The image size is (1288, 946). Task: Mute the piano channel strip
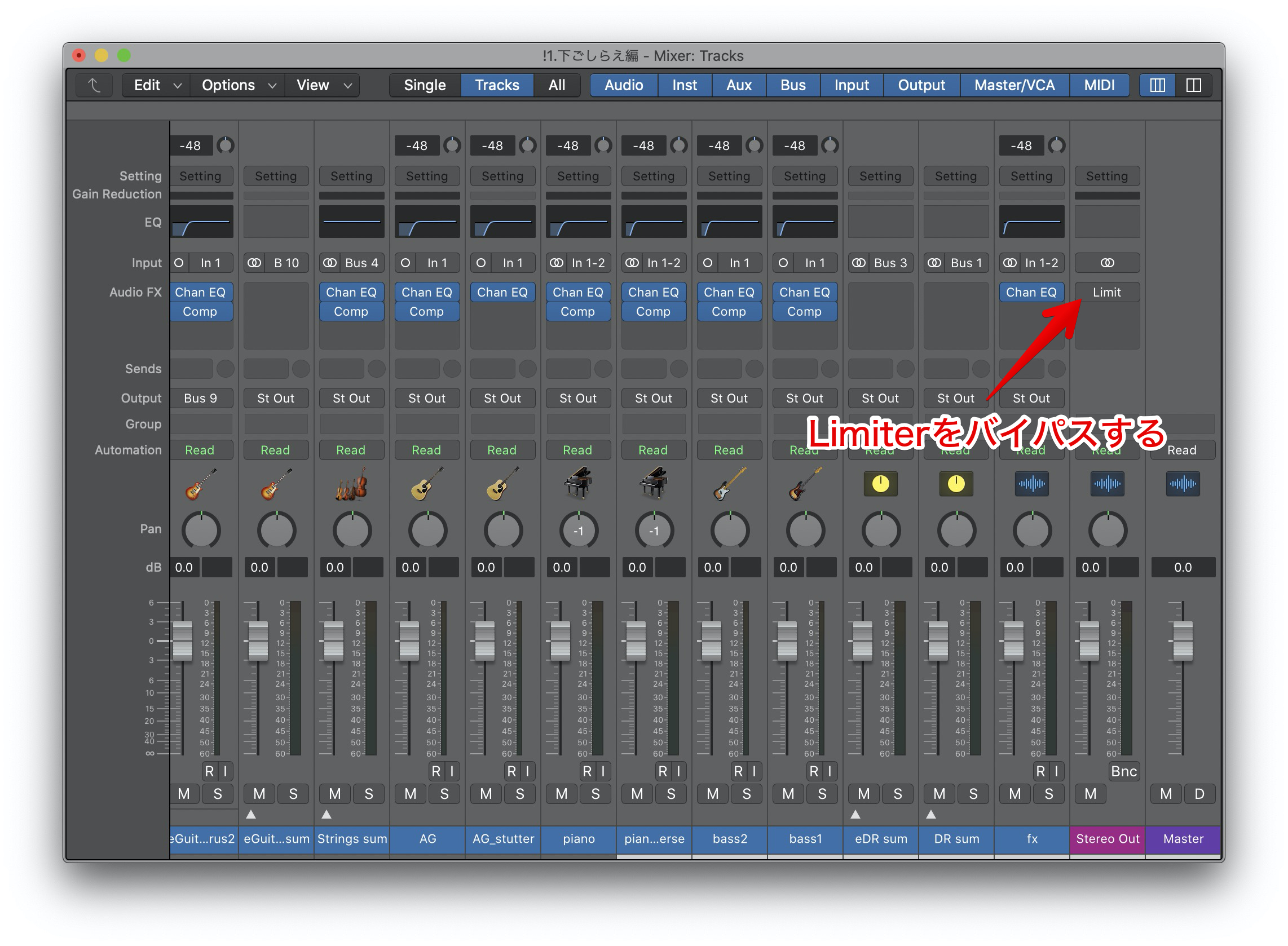point(561,794)
